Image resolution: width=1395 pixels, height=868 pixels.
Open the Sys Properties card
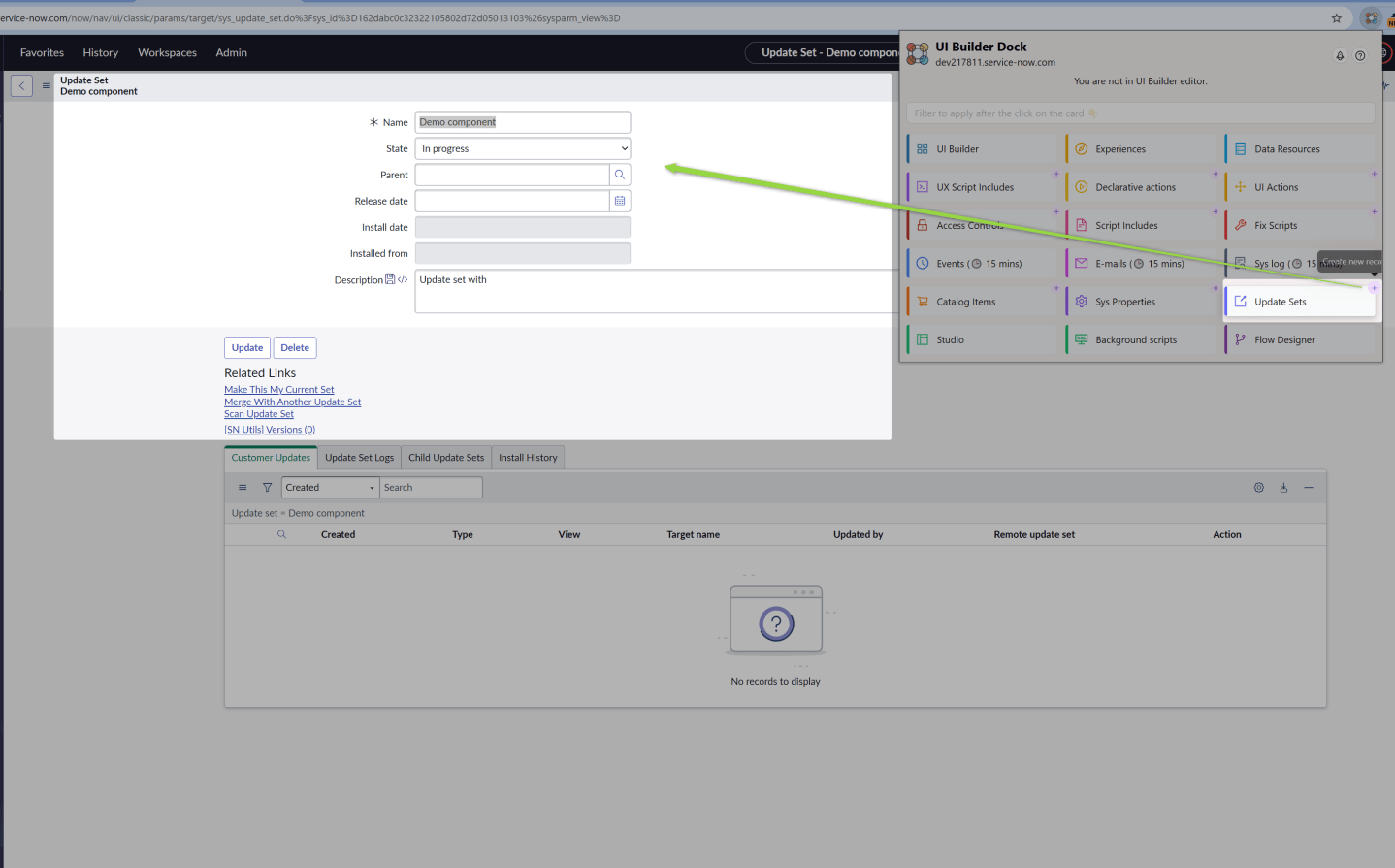point(1124,301)
